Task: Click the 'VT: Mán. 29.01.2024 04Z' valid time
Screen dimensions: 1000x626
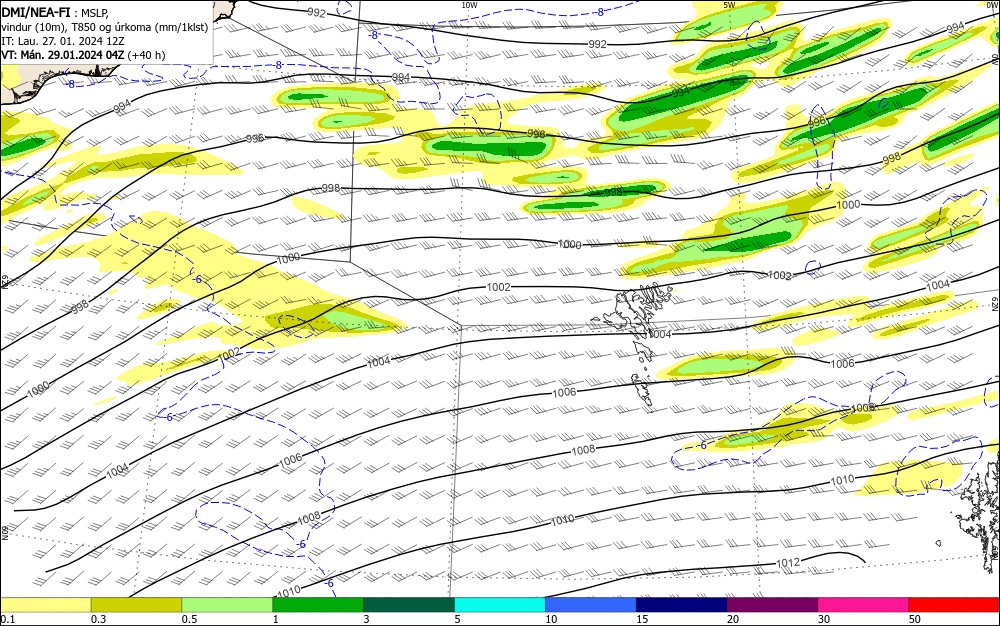Action: [x=62, y=55]
